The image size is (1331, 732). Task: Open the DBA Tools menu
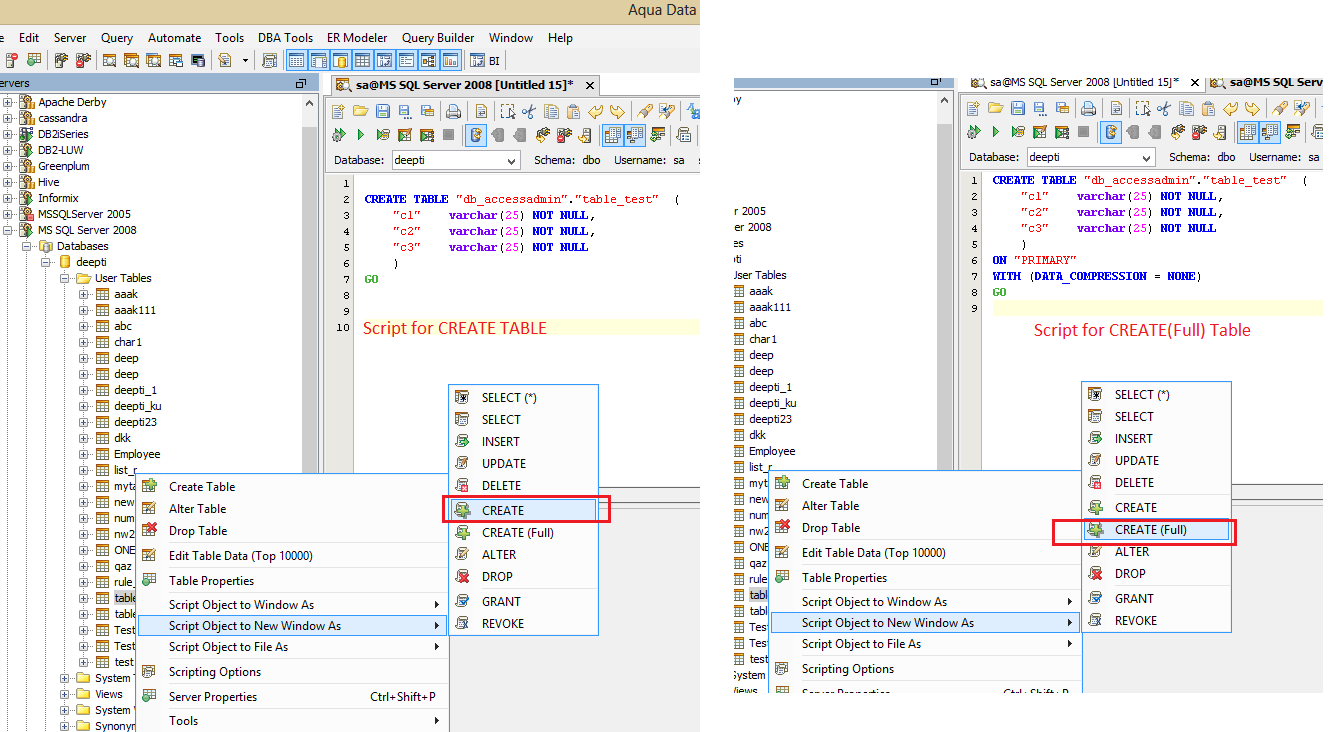tap(286, 38)
